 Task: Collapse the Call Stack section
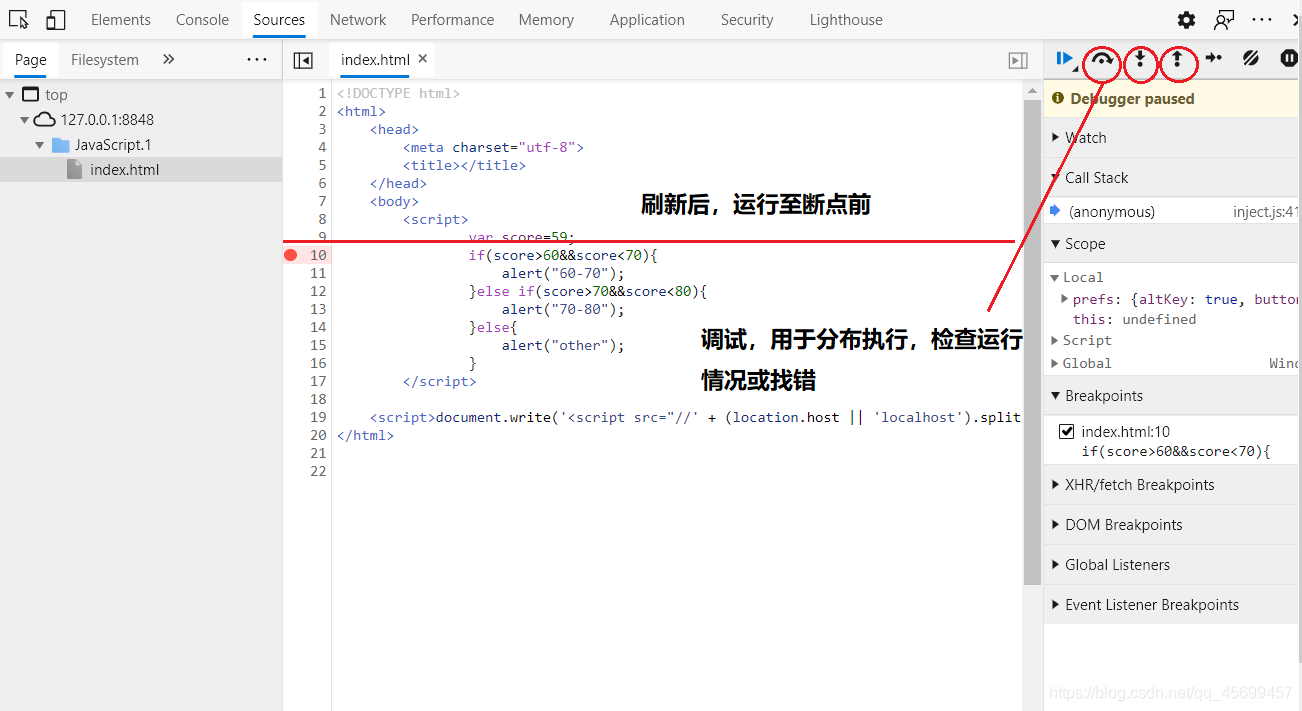tap(1170, 178)
